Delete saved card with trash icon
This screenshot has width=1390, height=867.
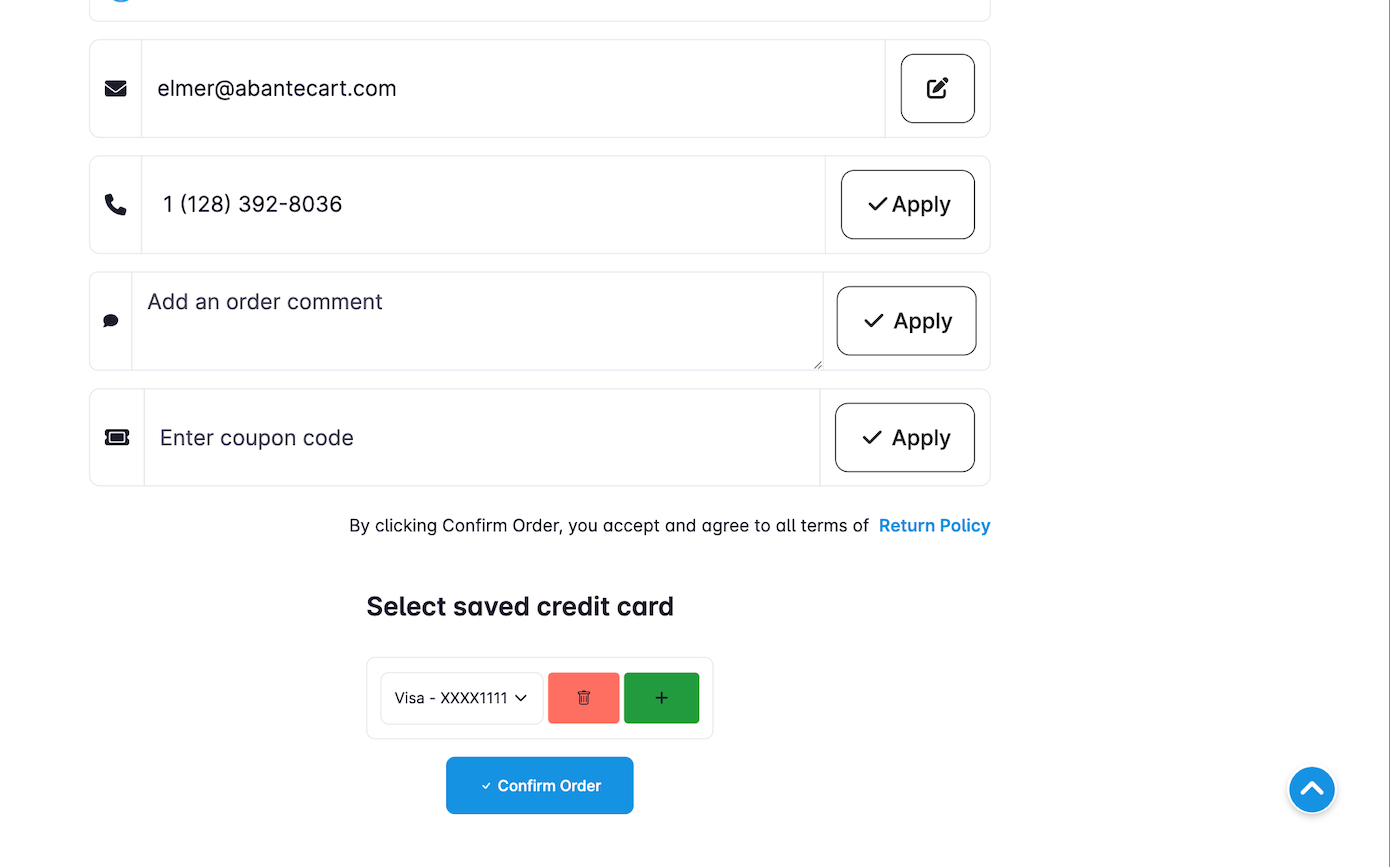[x=584, y=698]
